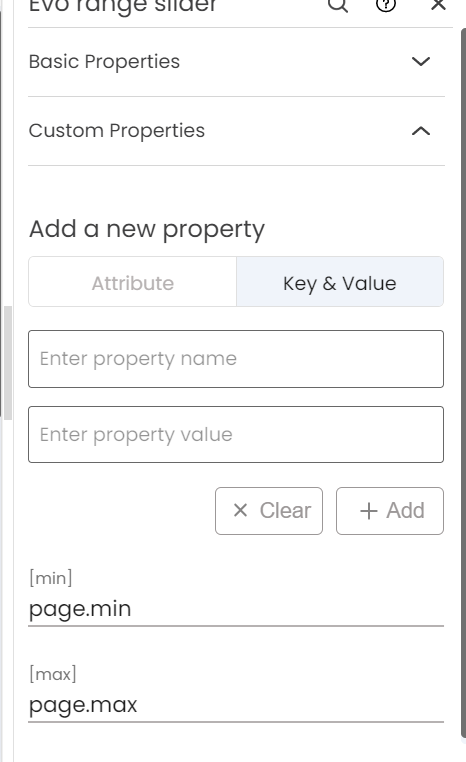Select the Key & Value tab
Screen dimensions: 466x762
pyautogui.click(x=340, y=282)
